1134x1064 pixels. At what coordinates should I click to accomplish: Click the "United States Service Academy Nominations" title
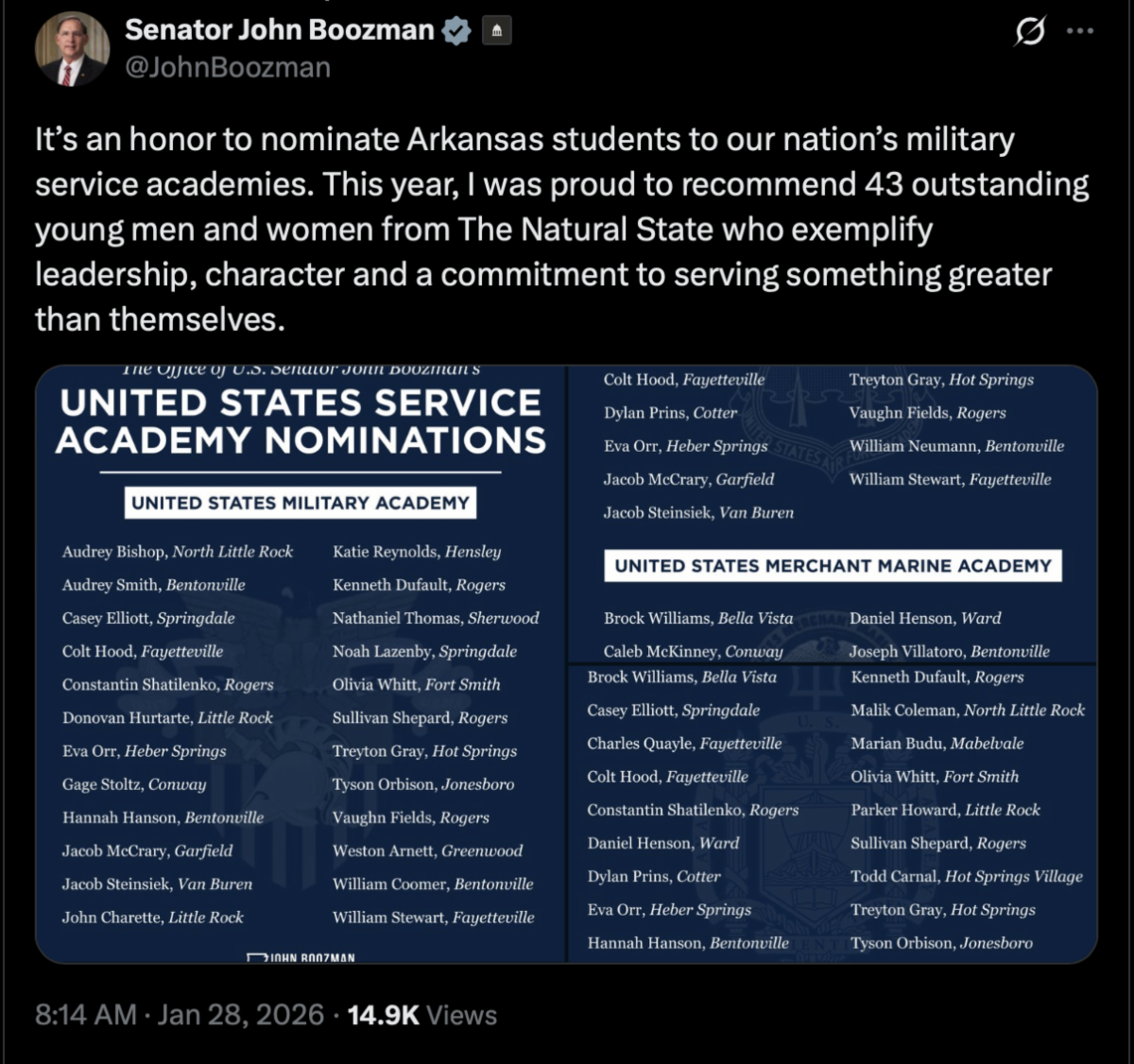[x=301, y=421]
